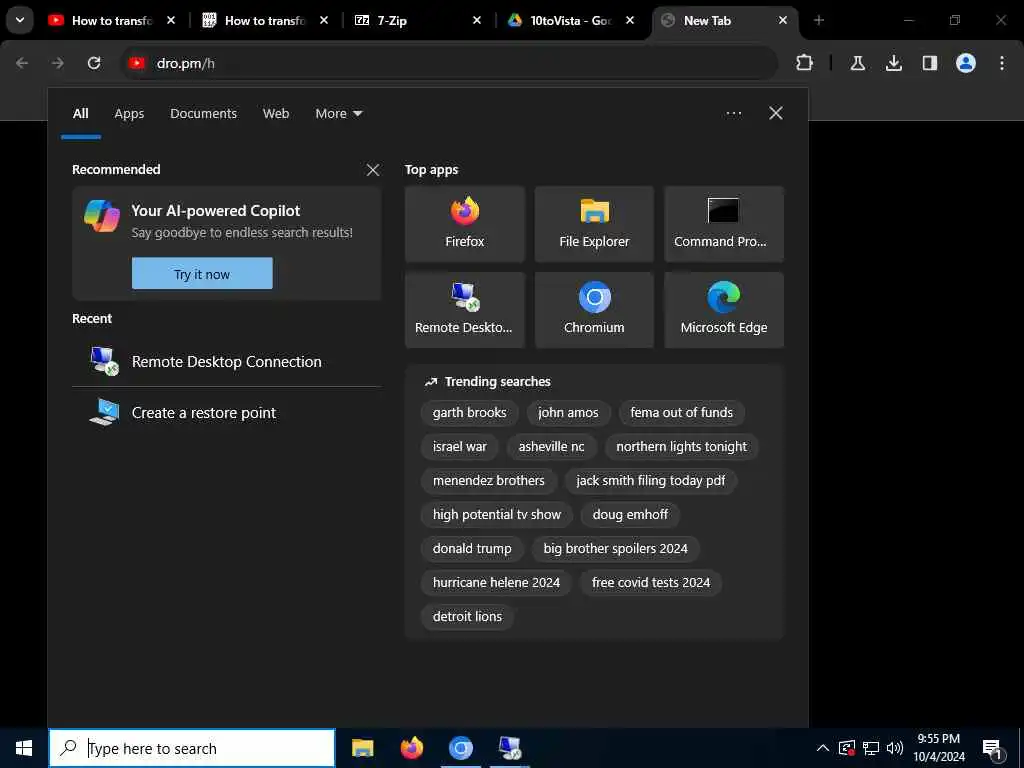1024x768 pixels.
Task: Open File Explorer in the taskbar
Action: coord(362,748)
